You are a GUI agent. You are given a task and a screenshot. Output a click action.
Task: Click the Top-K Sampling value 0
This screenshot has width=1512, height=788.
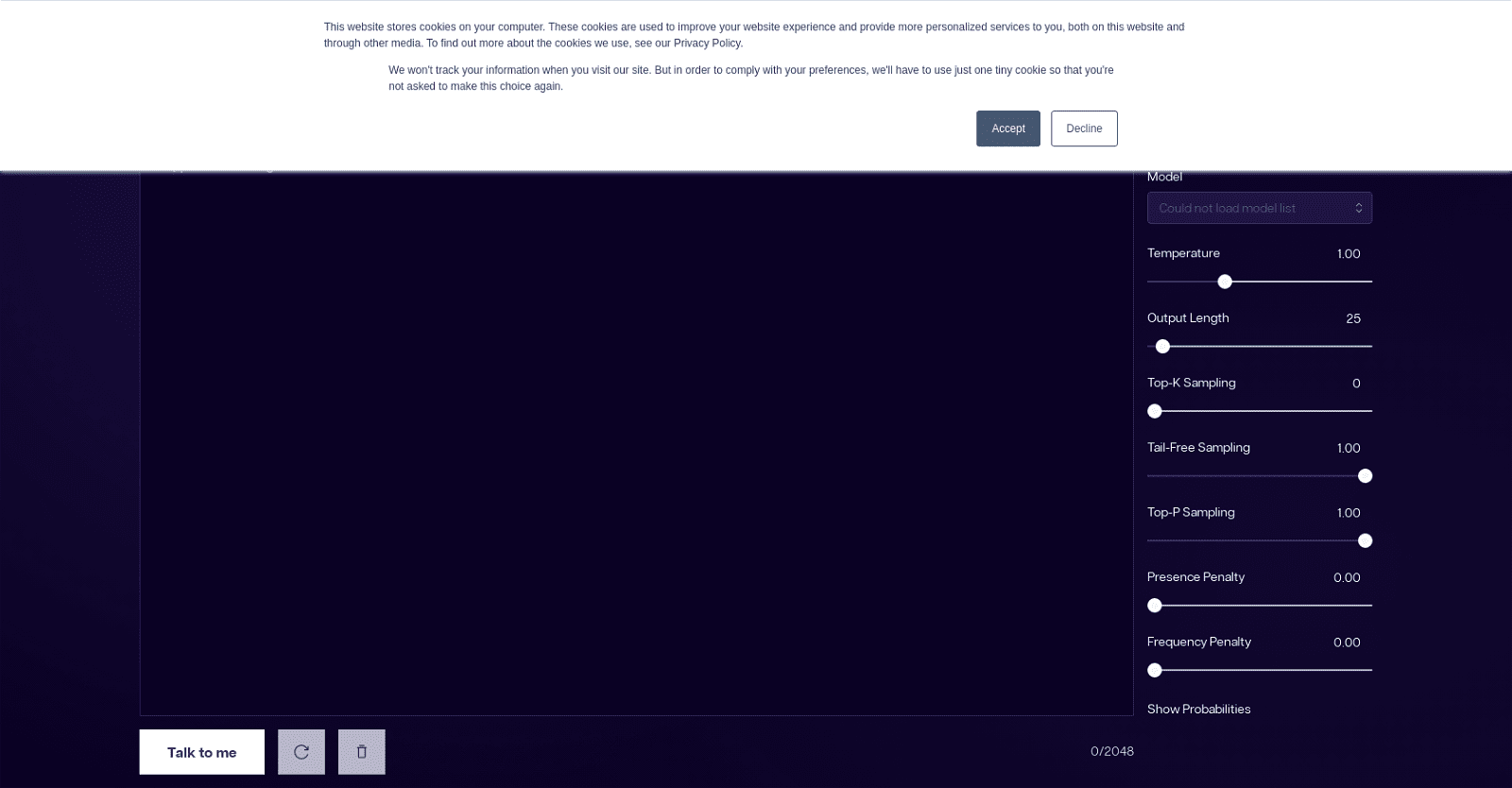[1356, 384]
